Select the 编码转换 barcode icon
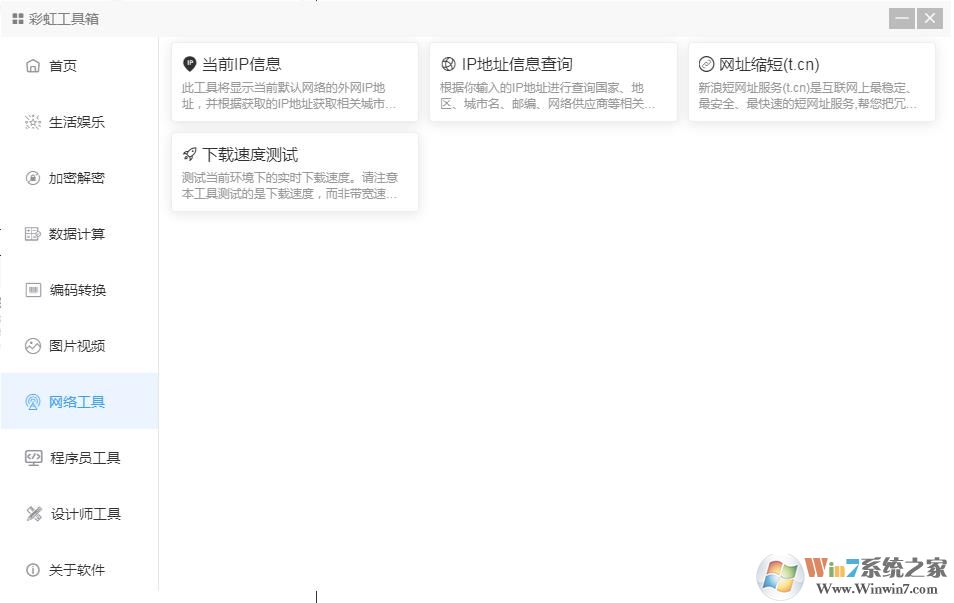Viewport: 954px width, 603px height. (34, 290)
